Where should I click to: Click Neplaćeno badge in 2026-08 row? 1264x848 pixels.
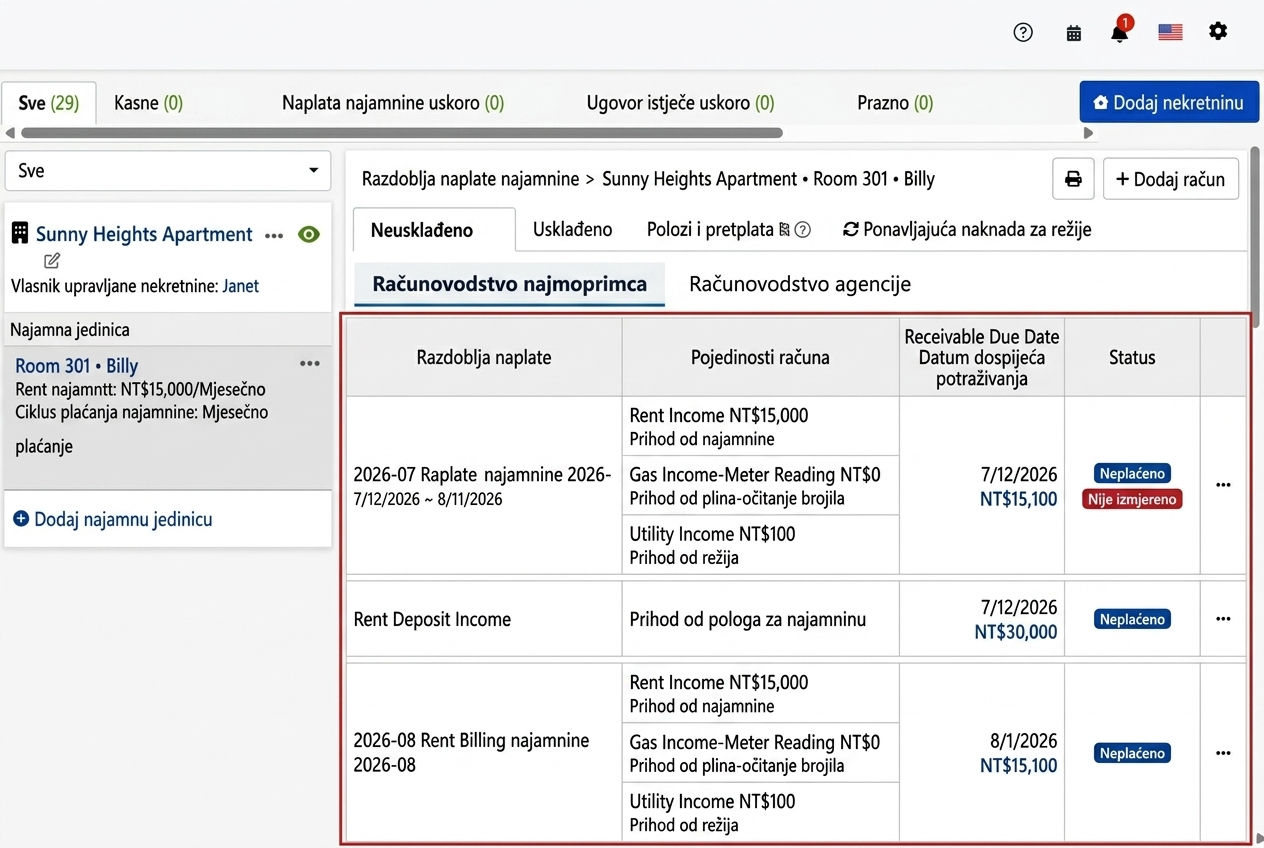click(x=1132, y=753)
